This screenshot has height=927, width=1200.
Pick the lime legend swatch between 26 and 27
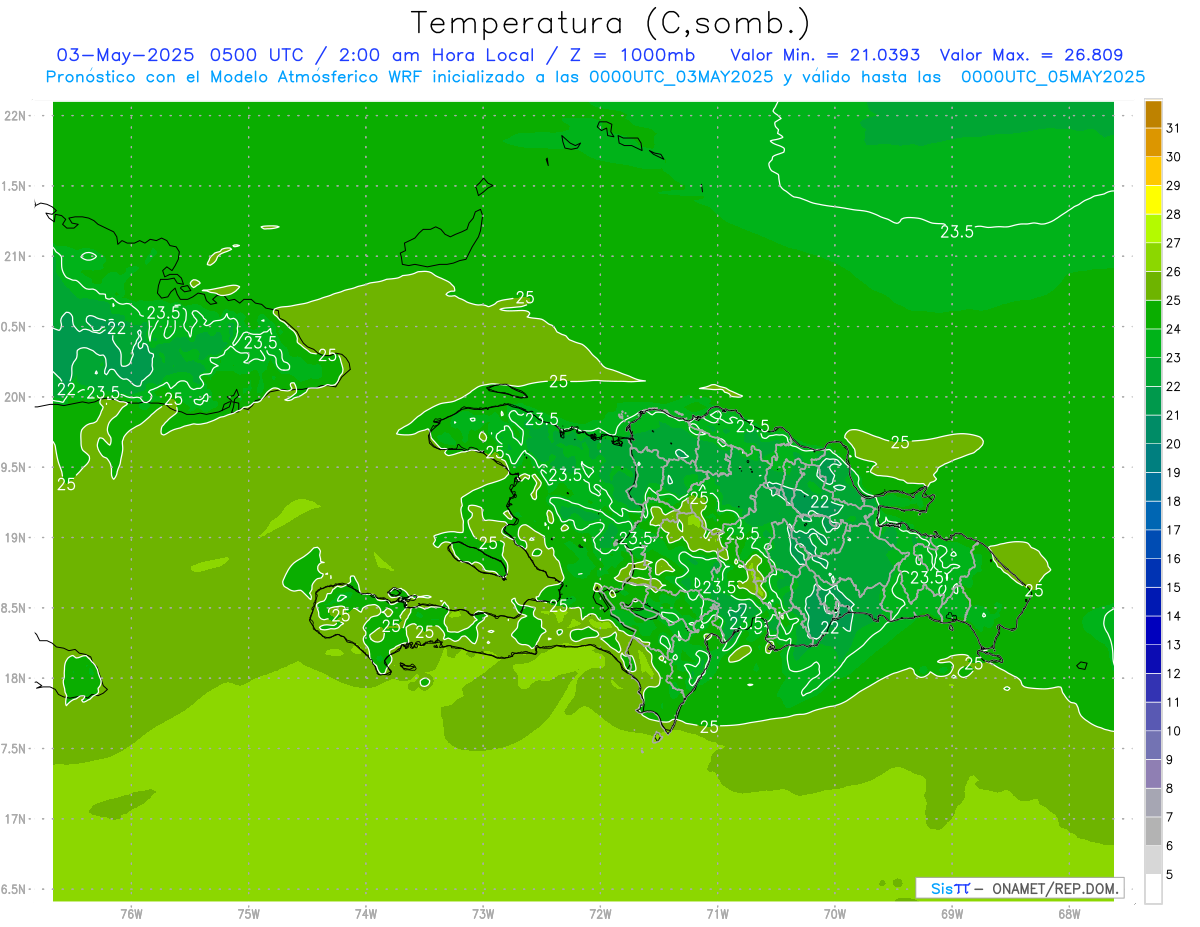[1153, 257]
